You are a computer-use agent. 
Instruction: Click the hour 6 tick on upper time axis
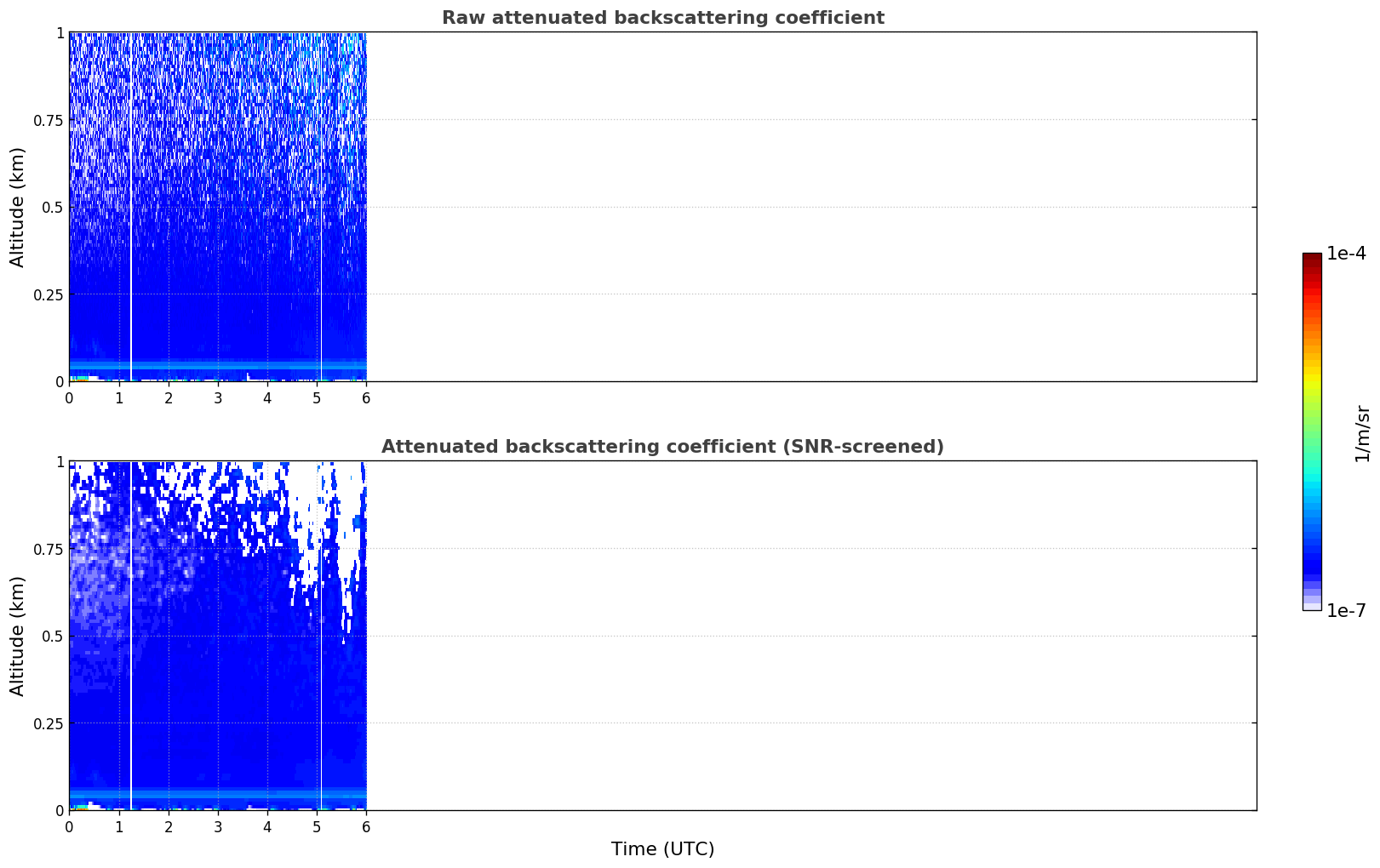[366, 397]
